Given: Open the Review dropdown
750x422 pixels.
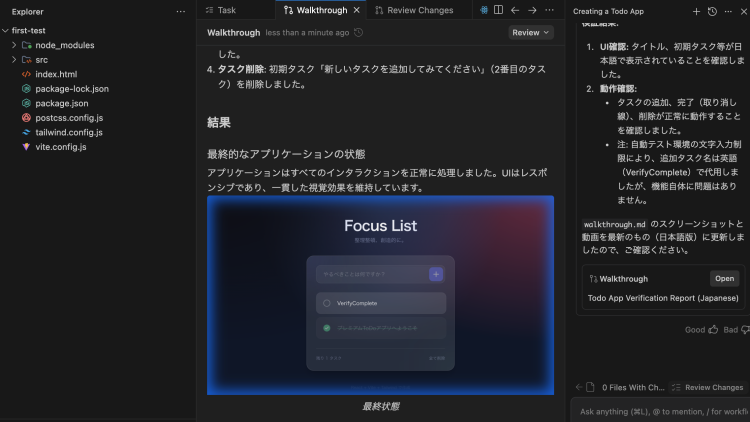Looking at the screenshot, I should 530,32.
